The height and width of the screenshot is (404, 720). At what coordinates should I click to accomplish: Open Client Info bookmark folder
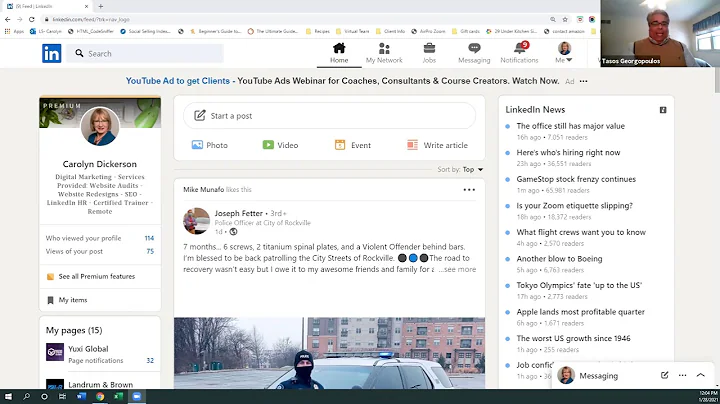tap(390, 31)
